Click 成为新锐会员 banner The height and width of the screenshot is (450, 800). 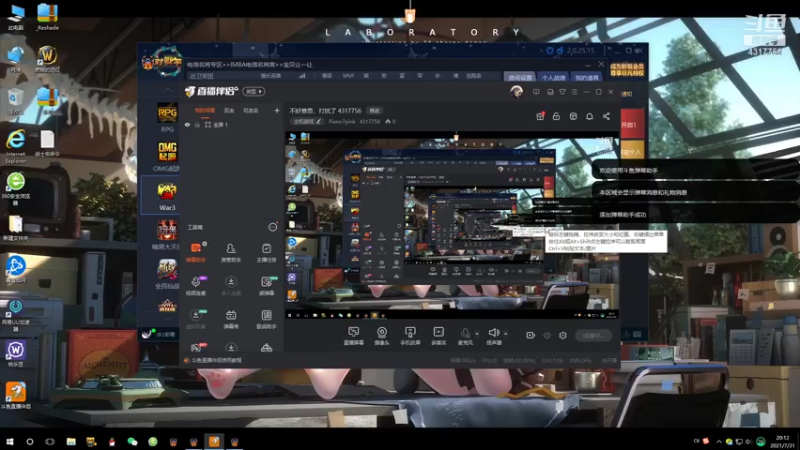pos(627,70)
